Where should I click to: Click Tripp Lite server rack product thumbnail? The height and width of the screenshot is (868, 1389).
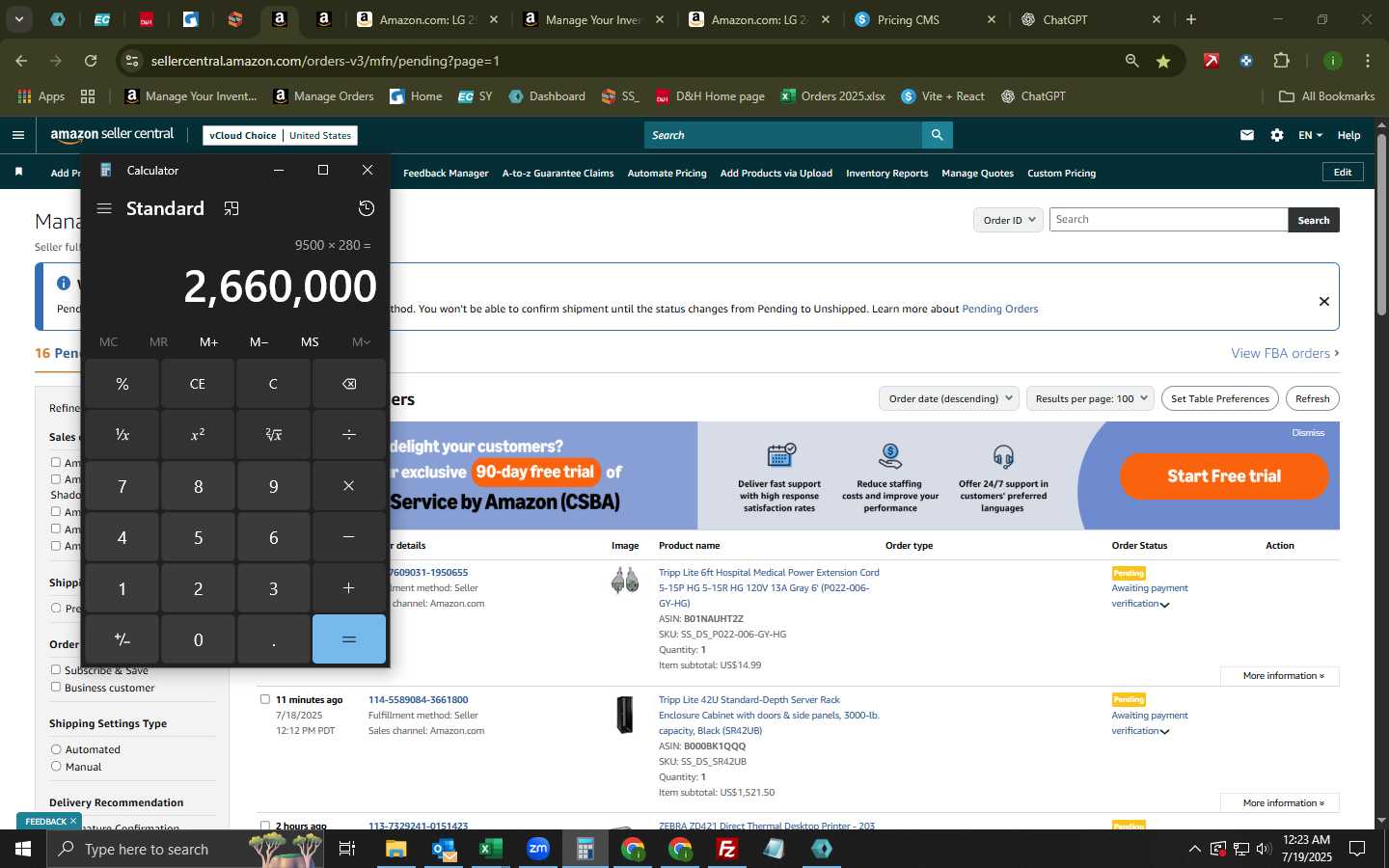(625, 715)
